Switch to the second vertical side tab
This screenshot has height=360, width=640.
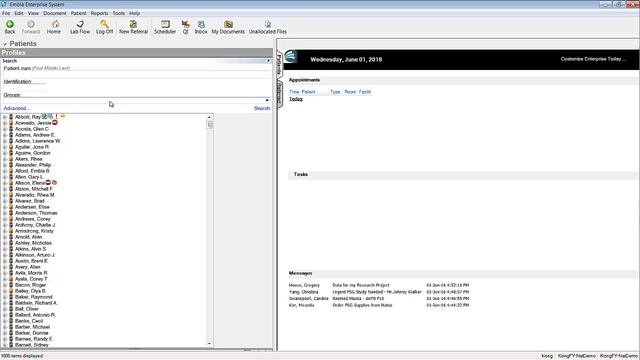(280, 93)
